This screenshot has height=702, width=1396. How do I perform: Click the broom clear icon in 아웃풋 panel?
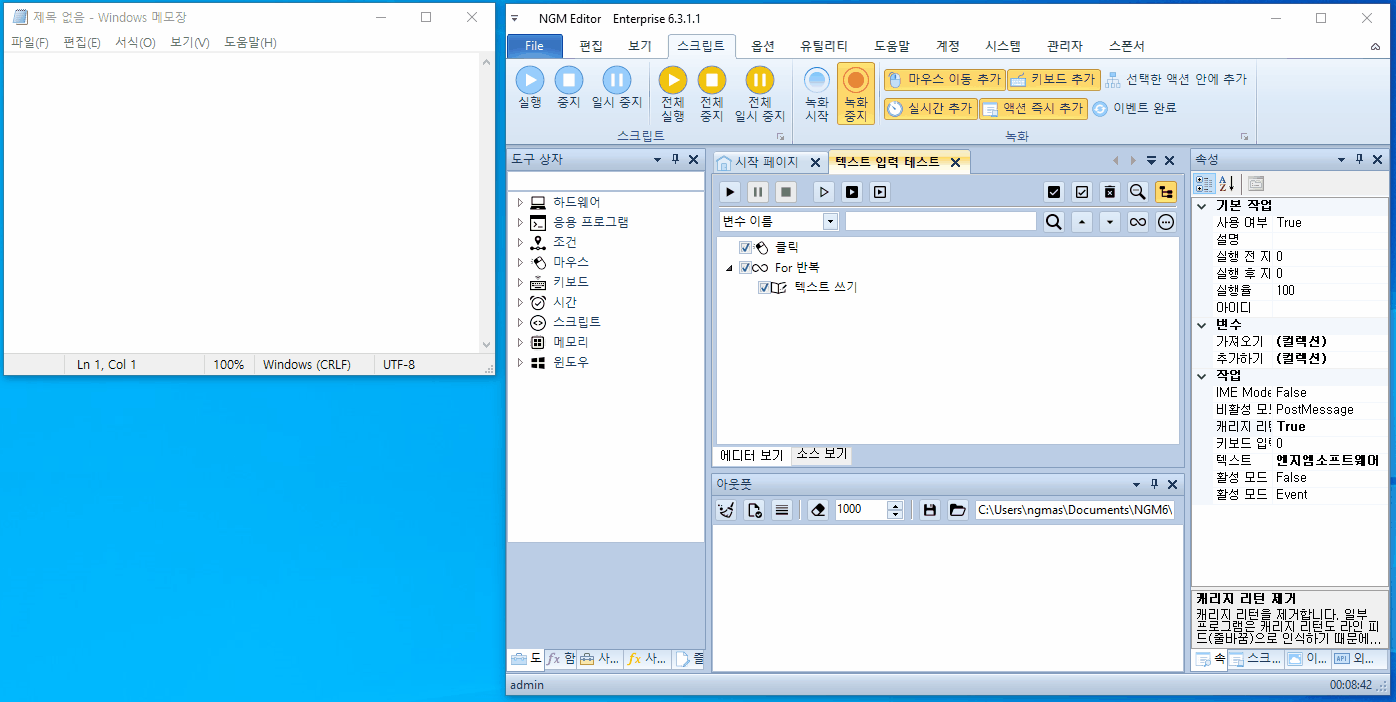point(727,510)
